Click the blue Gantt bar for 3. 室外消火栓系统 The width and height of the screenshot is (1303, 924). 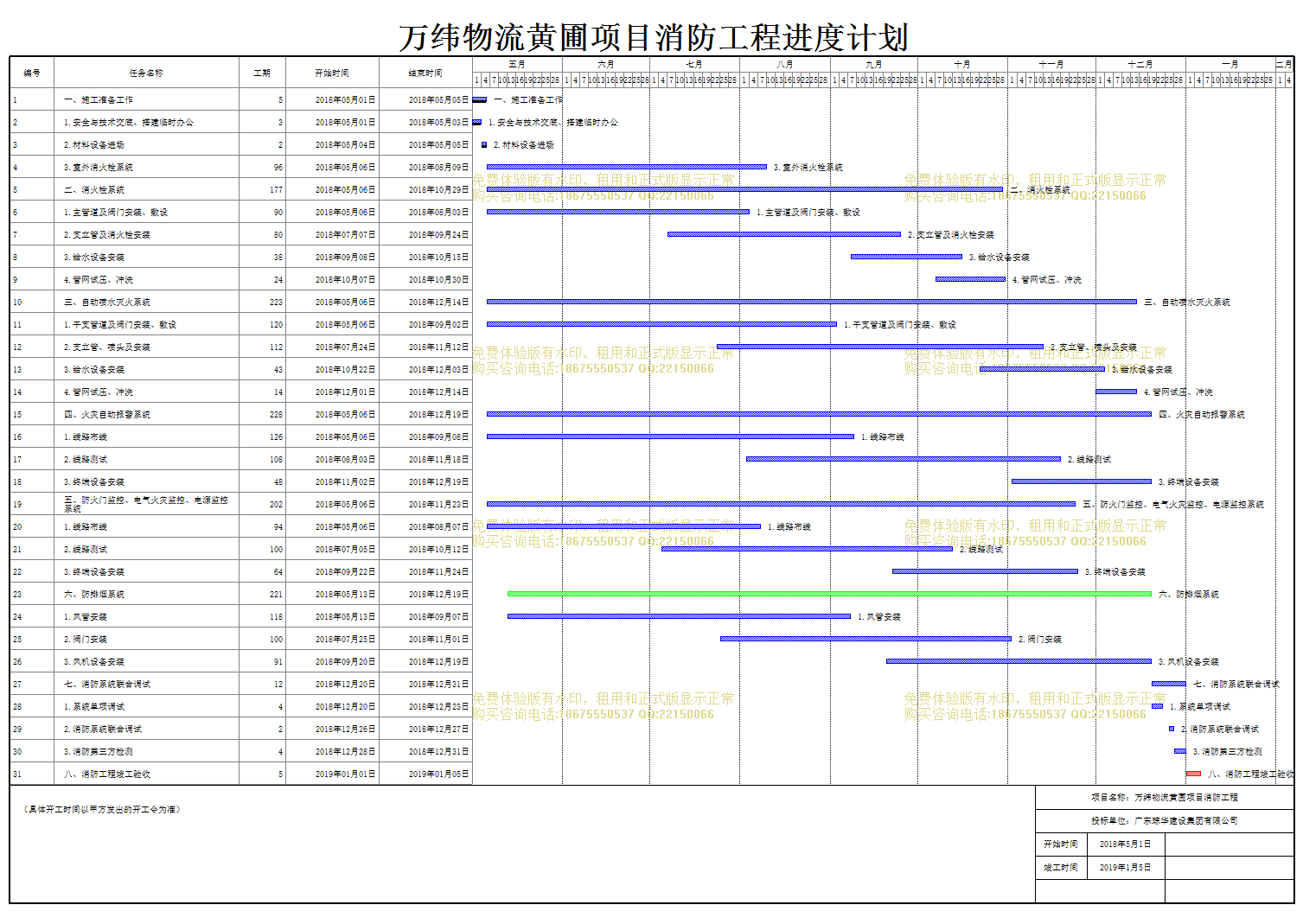(x=627, y=167)
